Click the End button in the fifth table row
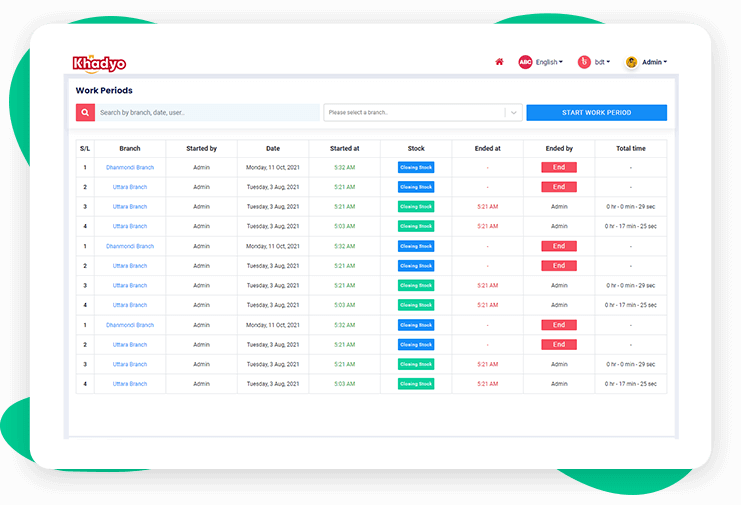The image size is (741, 505). [559, 246]
